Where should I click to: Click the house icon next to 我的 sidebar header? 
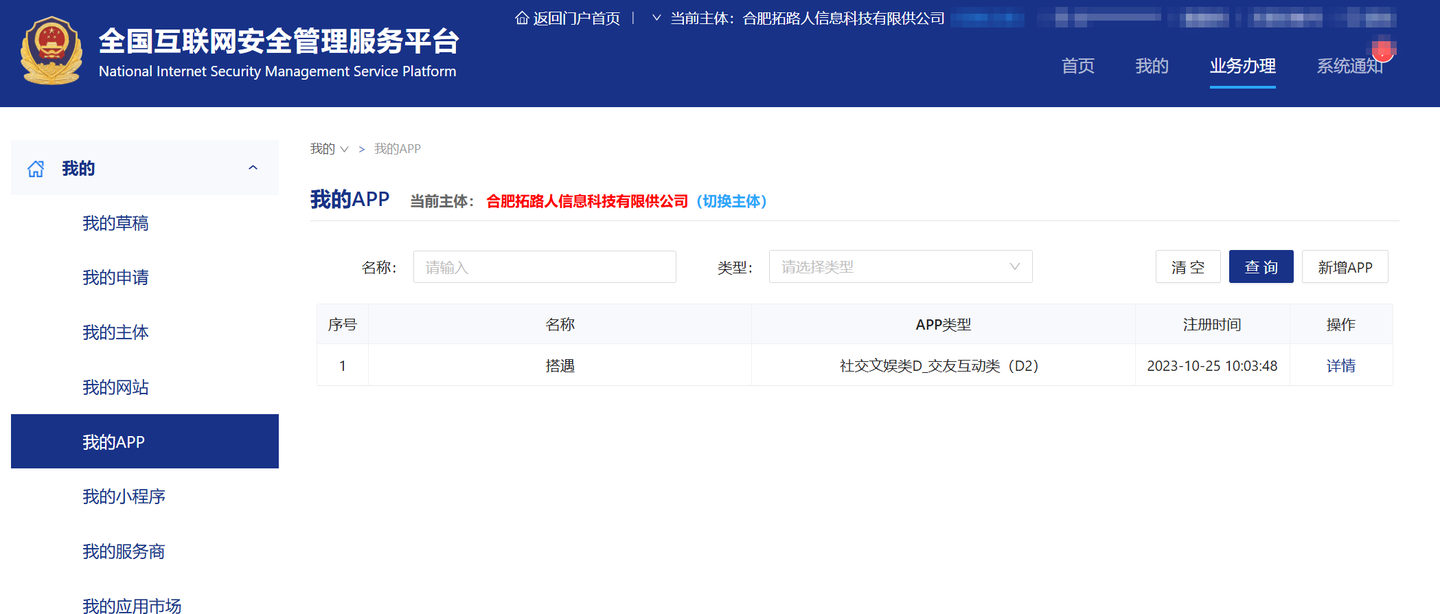[x=36, y=169]
